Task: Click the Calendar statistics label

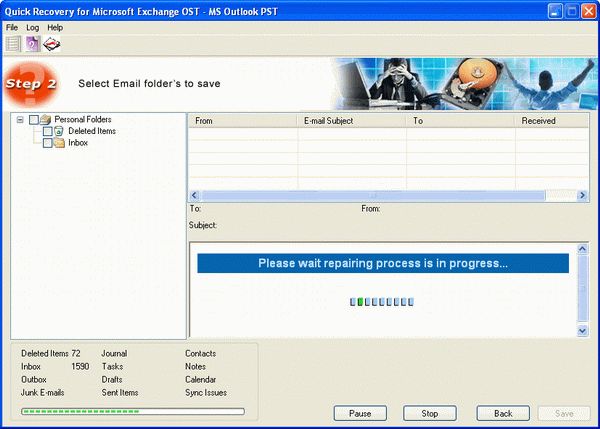Action: pos(201,380)
